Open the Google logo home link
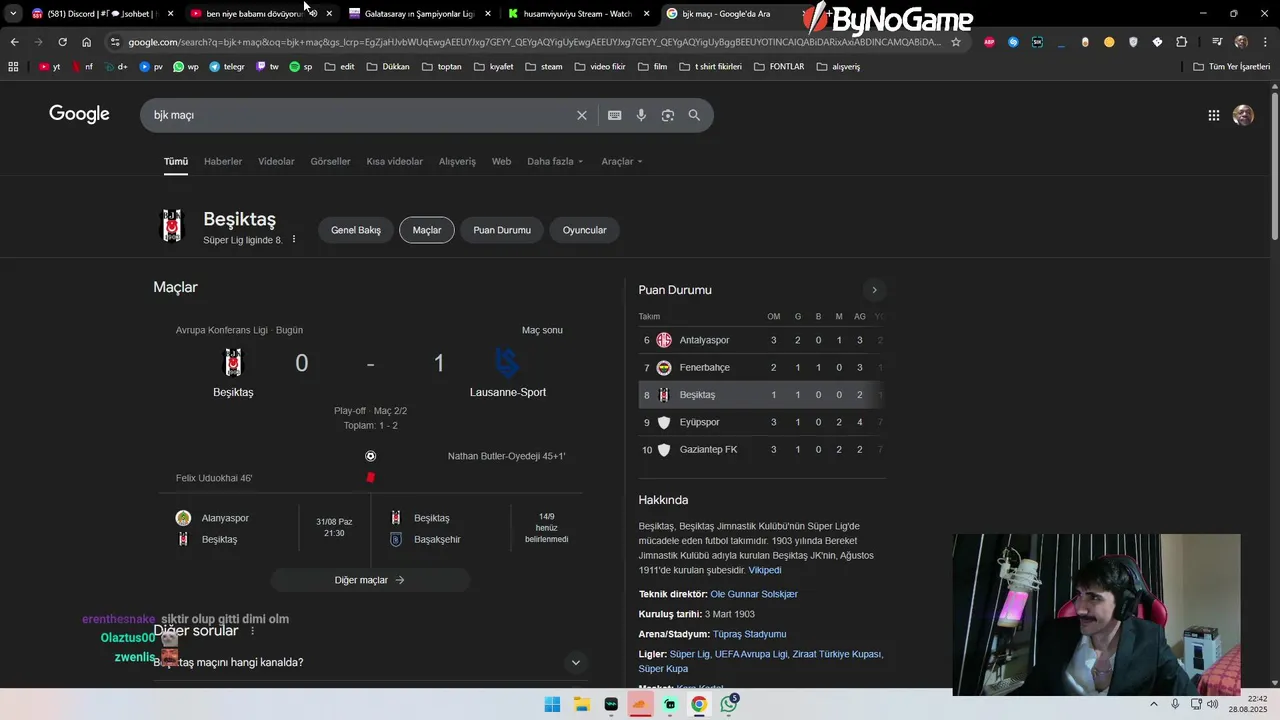This screenshot has height=720, width=1280. click(79, 114)
